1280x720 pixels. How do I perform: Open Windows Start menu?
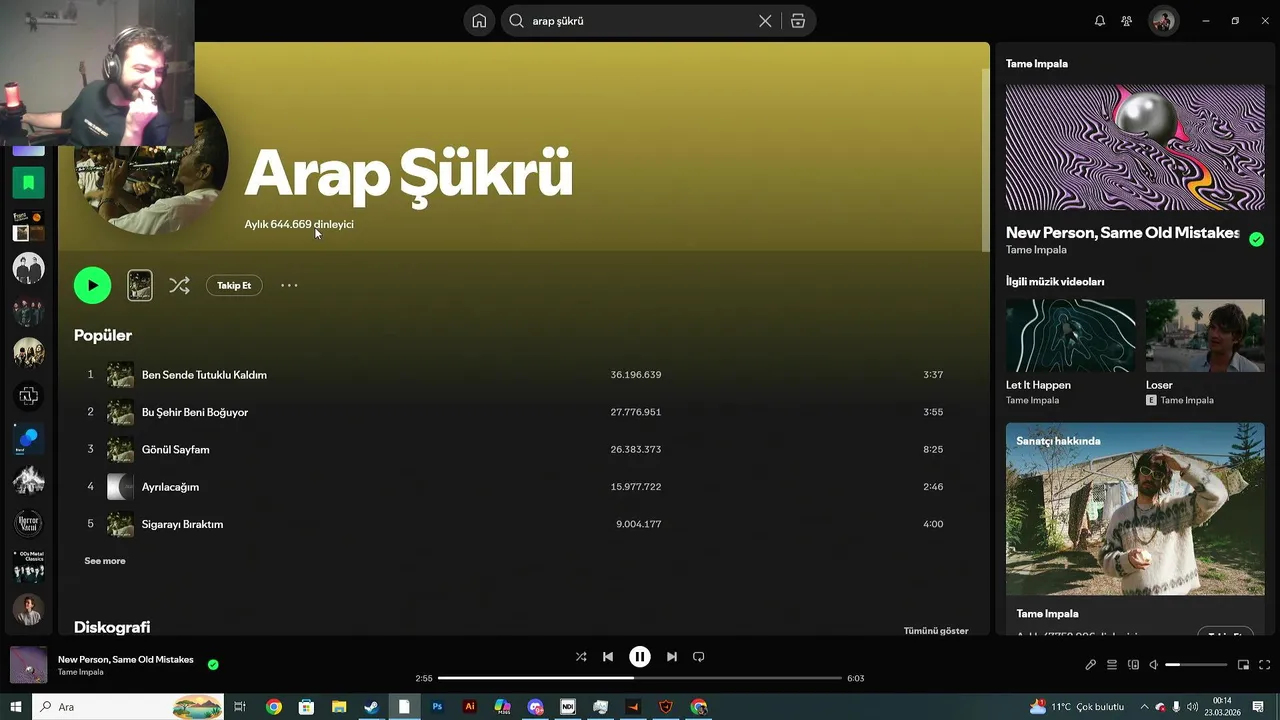15,707
